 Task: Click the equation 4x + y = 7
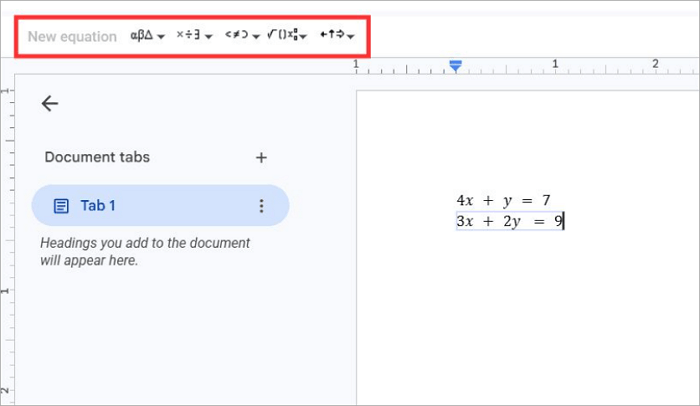[504, 200]
